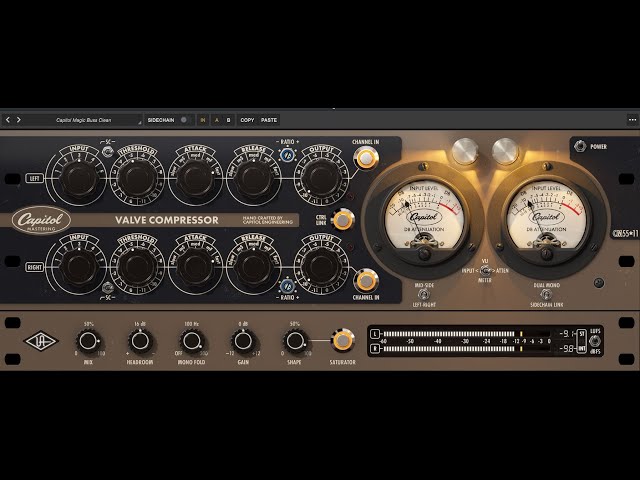Click the 16 dB headroom value
Viewport: 640px width, 480px height.
click(x=140, y=324)
